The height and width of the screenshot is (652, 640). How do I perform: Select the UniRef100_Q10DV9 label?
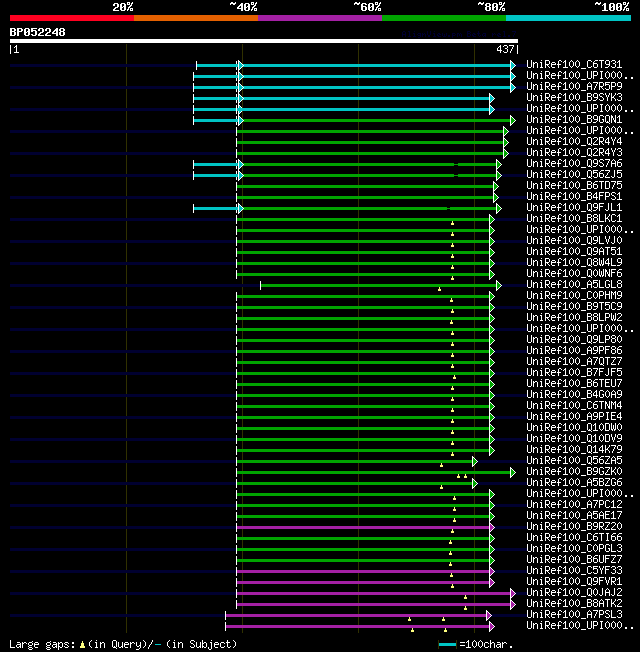[x=574, y=438]
